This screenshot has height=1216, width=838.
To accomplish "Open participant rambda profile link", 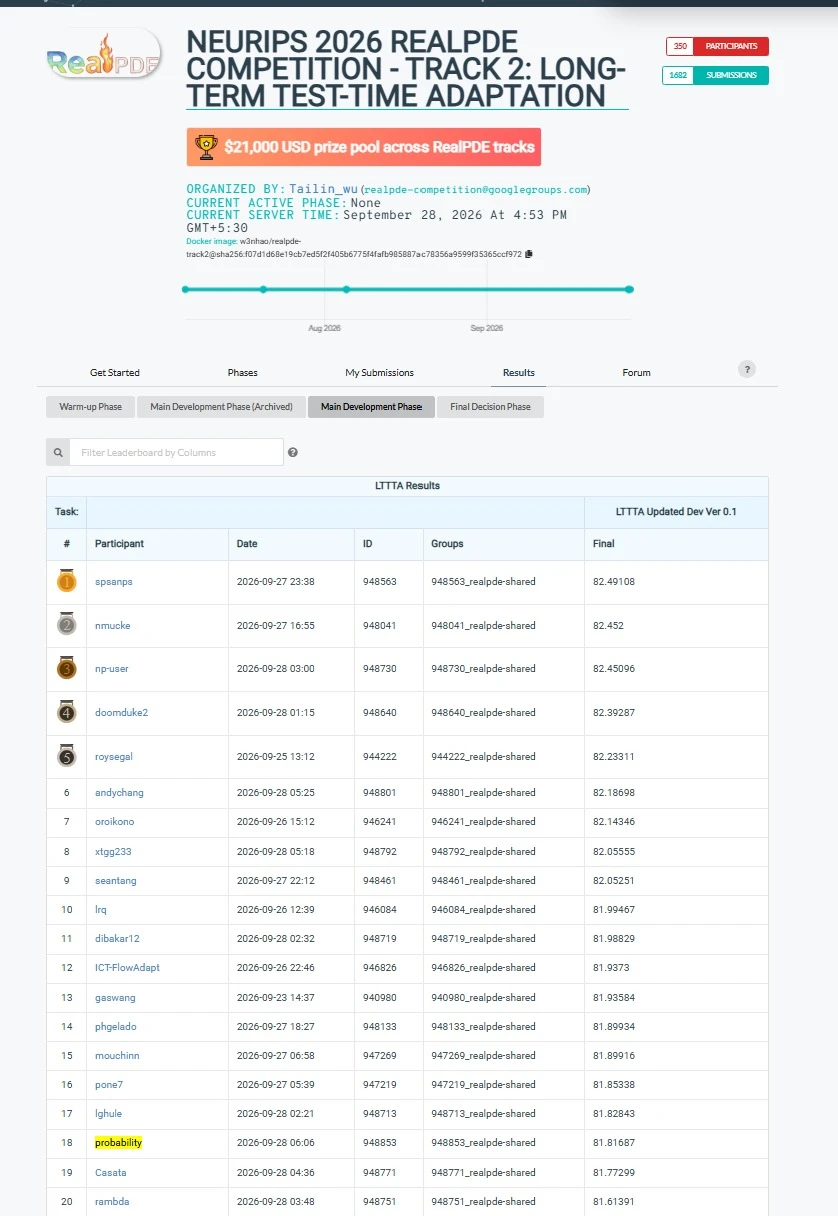I will [112, 1201].
